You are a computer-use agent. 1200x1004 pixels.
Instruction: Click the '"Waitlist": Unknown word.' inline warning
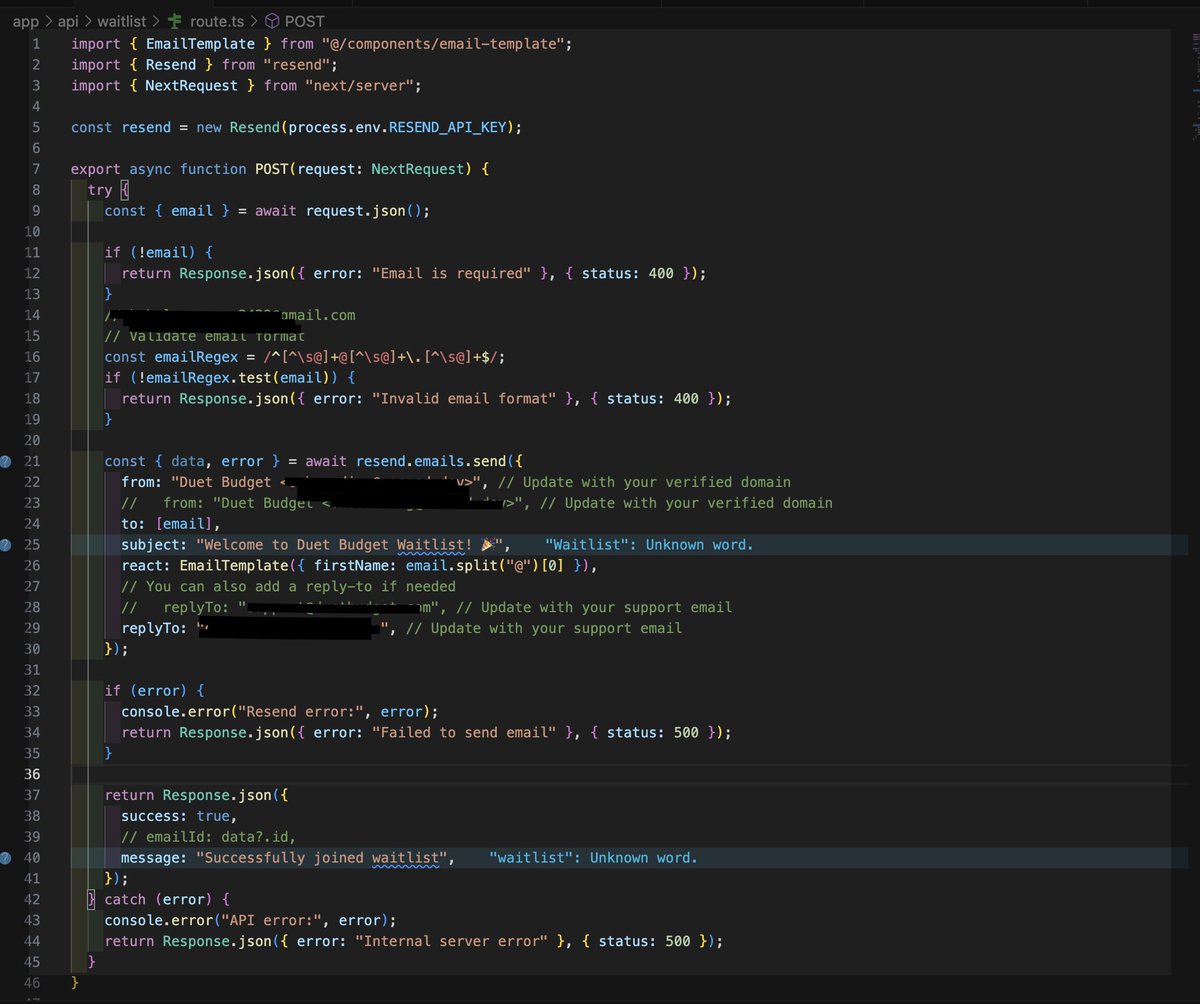point(650,545)
